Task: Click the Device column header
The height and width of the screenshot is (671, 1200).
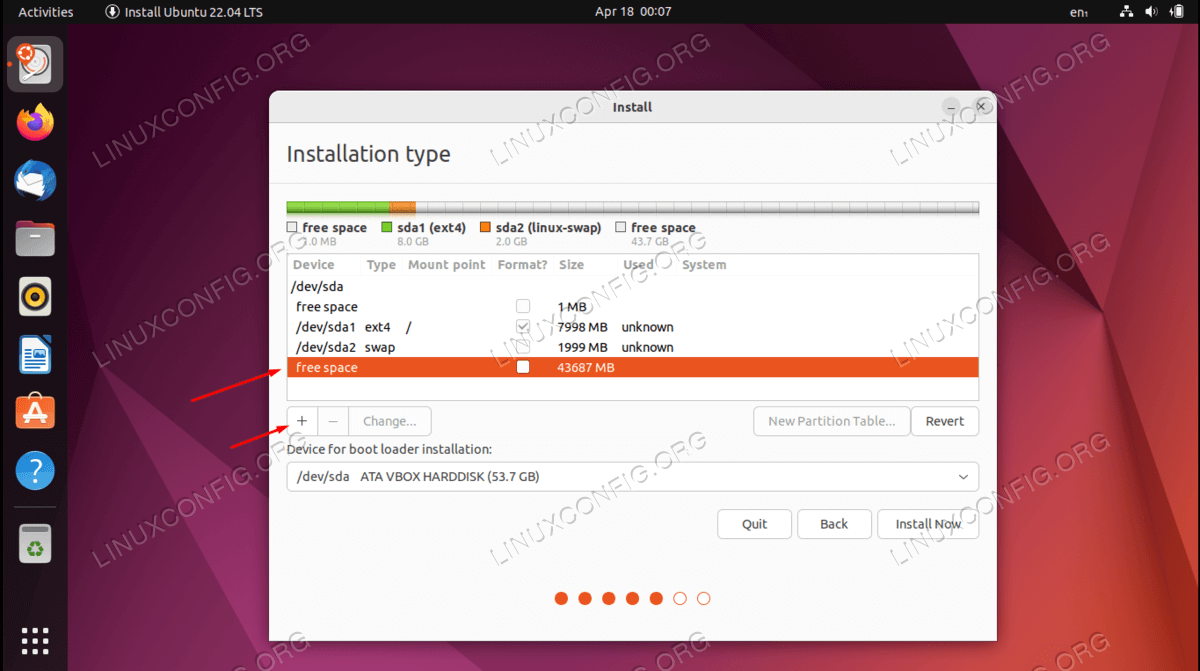Action: pyautogui.click(x=314, y=265)
